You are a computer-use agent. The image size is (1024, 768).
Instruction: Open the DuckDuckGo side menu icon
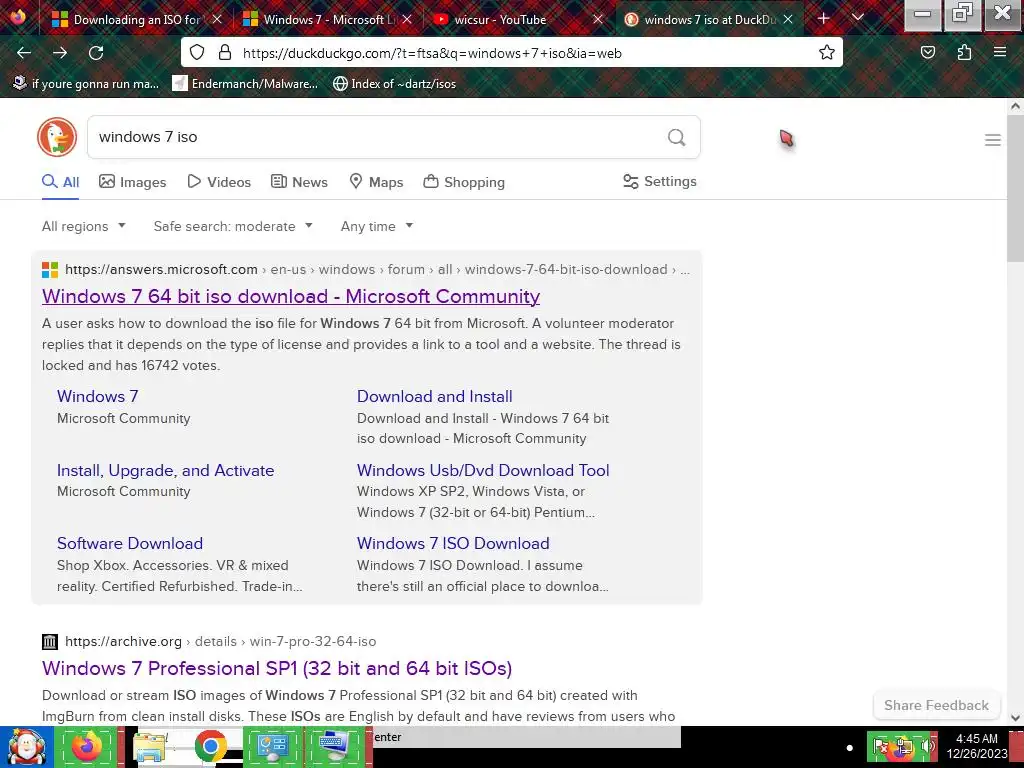[993, 140]
